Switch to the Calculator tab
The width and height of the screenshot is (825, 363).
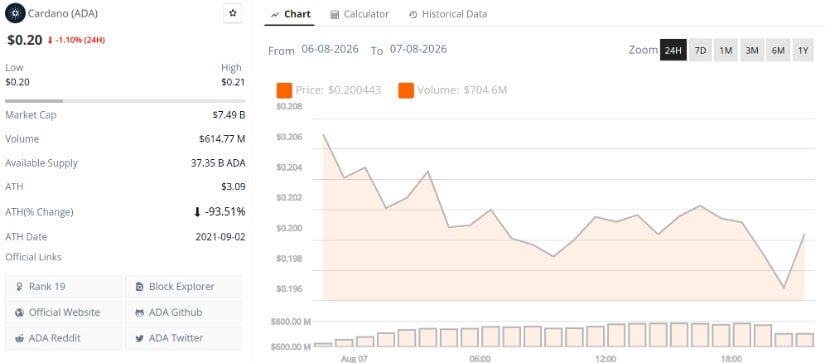click(360, 14)
